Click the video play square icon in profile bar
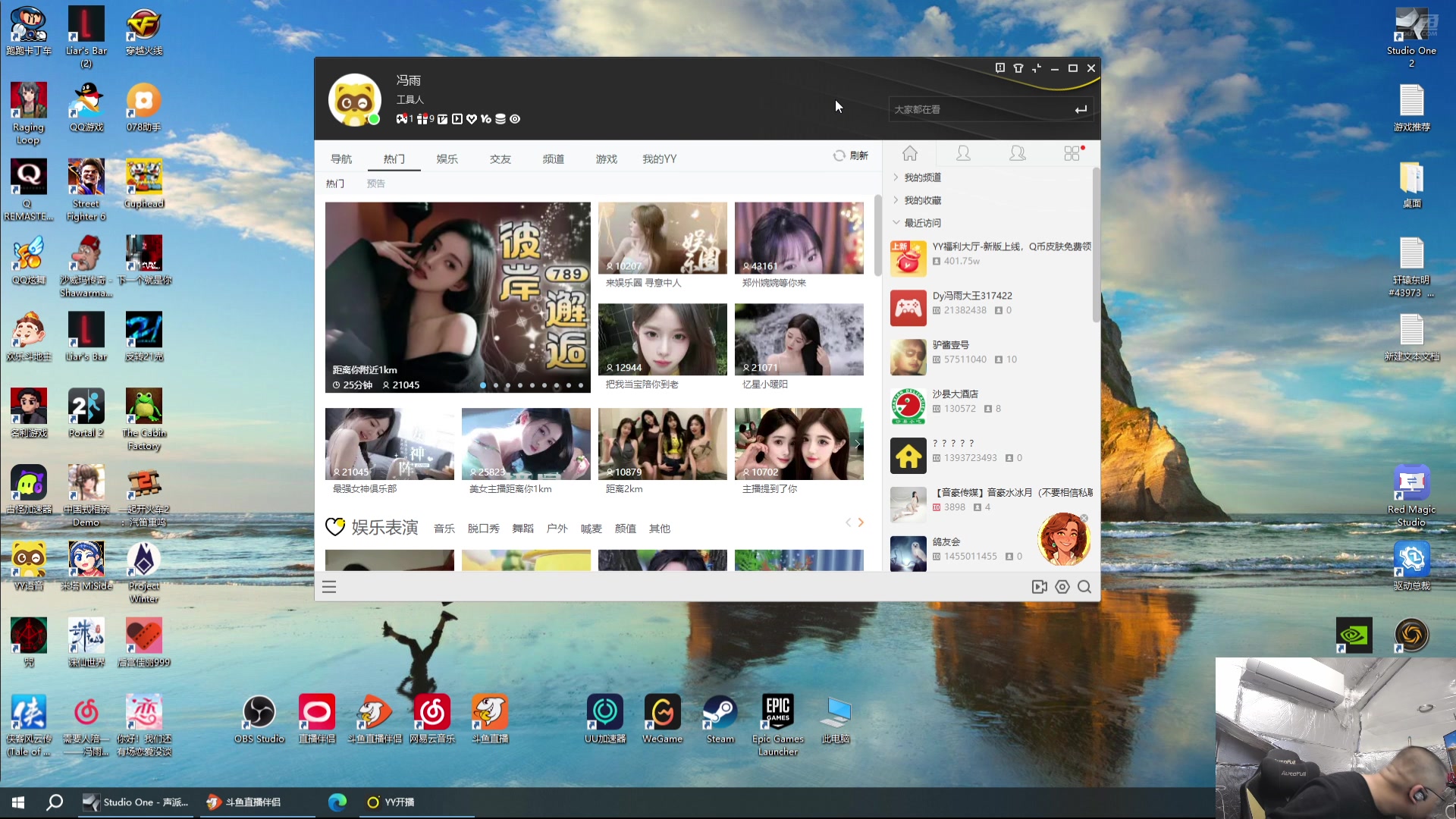Screen dimensions: 1456x819 click(457, 119)
